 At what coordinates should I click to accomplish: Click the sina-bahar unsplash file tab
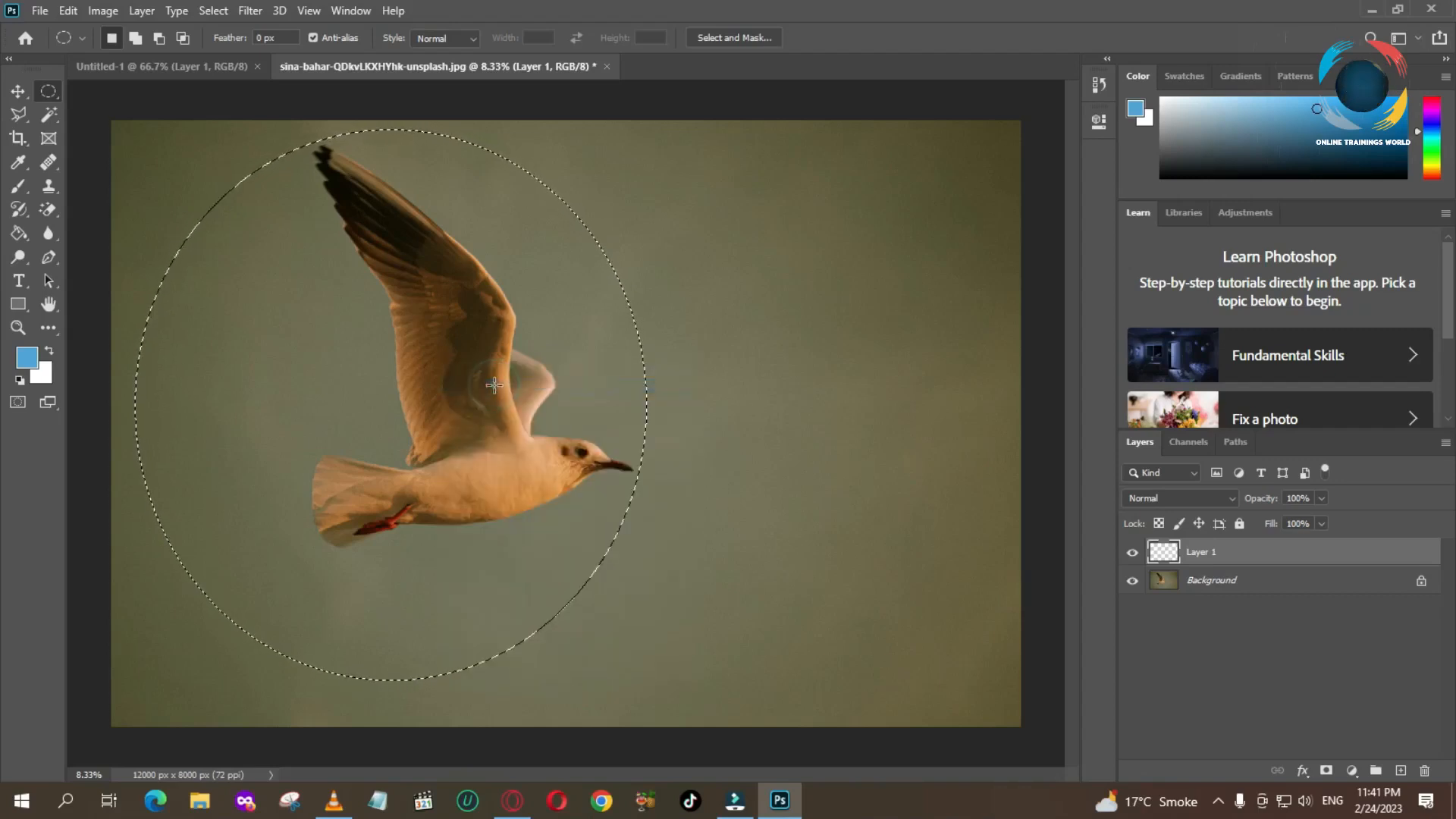tap(438, 66)
